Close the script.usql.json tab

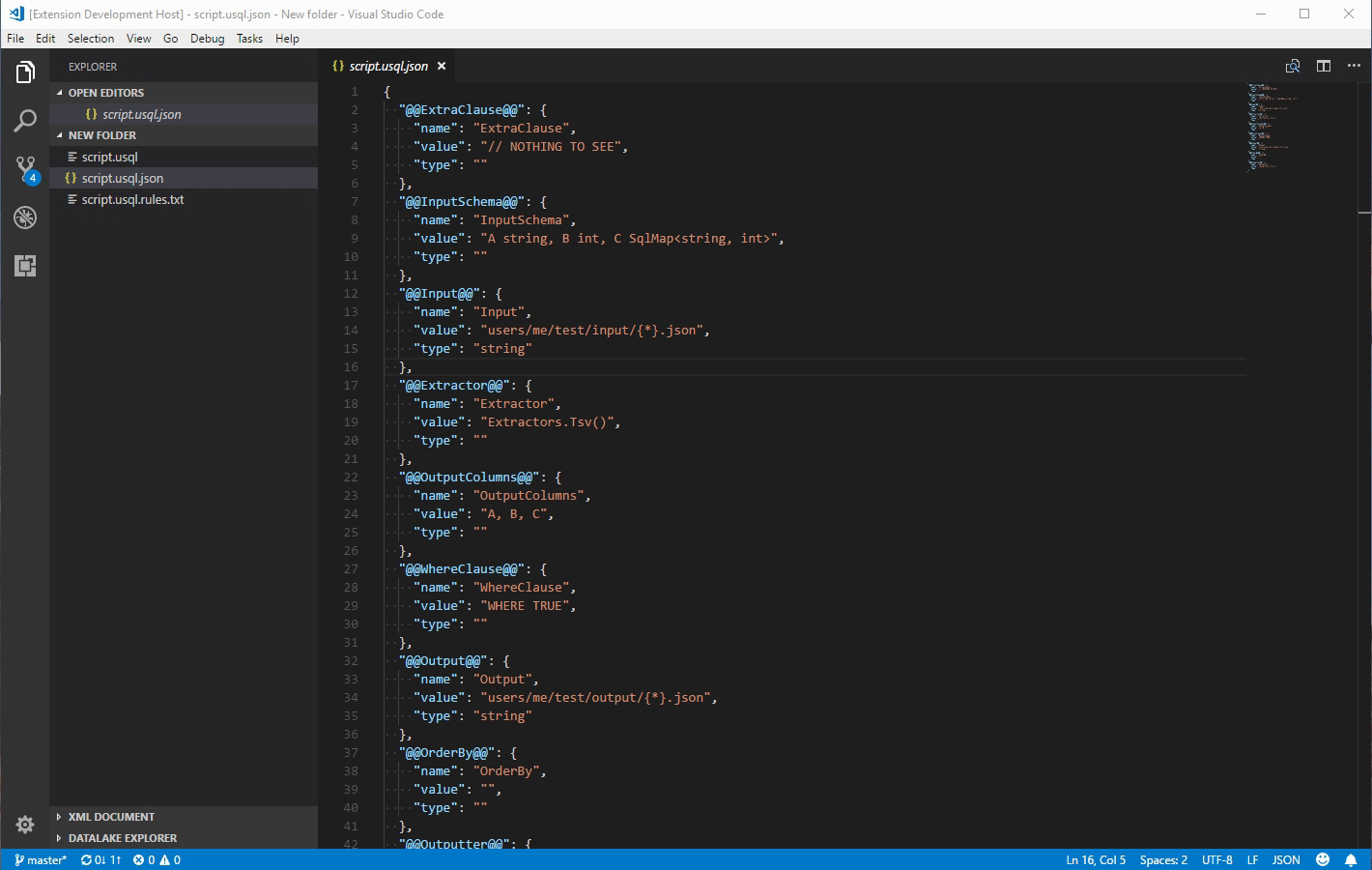[x=442, y=66]
